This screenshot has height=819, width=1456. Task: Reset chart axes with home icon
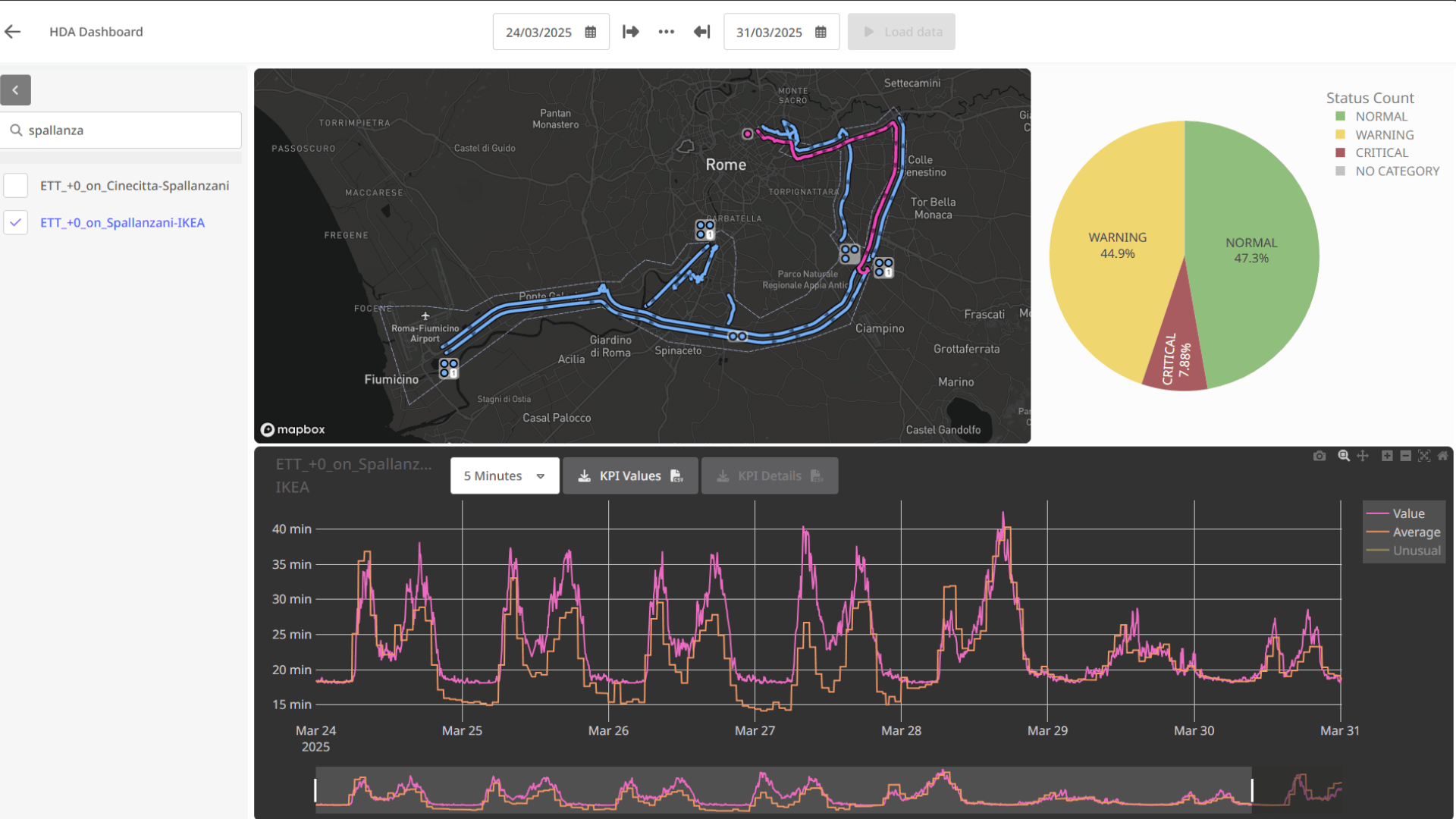1442,456
